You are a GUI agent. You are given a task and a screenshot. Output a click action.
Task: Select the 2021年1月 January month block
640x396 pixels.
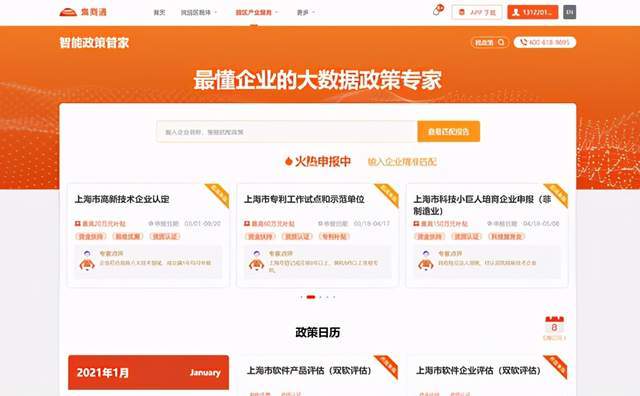[x=149, y=372]
